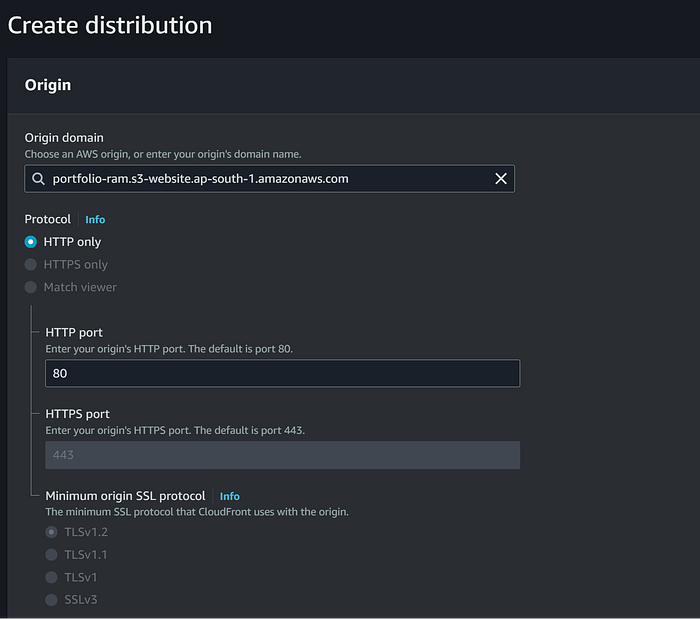Image resolution: width=700 pixels, height=619 pixels.
Task: Choose TLSv1.1 as minimum SSL protocol
Action: [52, 554]
